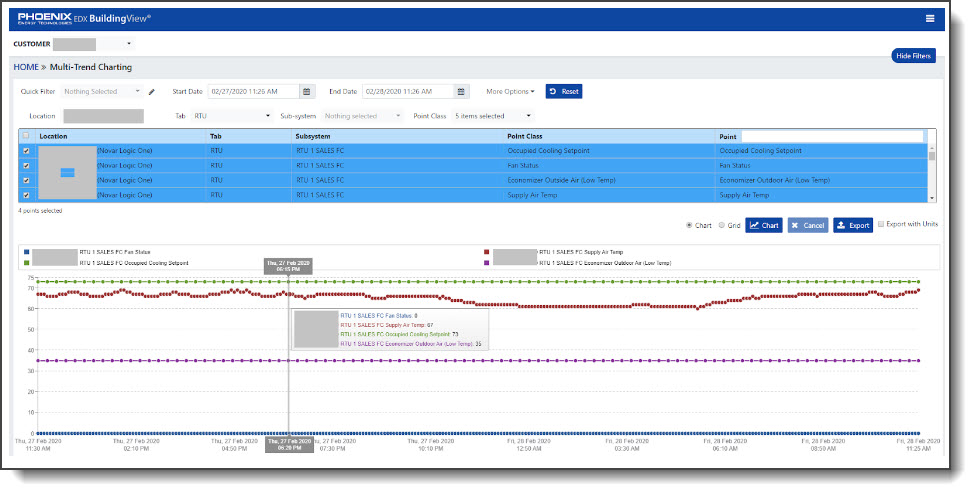Open the Tab dropdown showing RTU
The width and height of the screenshot is (976, 495).
(x=232, y=116)
